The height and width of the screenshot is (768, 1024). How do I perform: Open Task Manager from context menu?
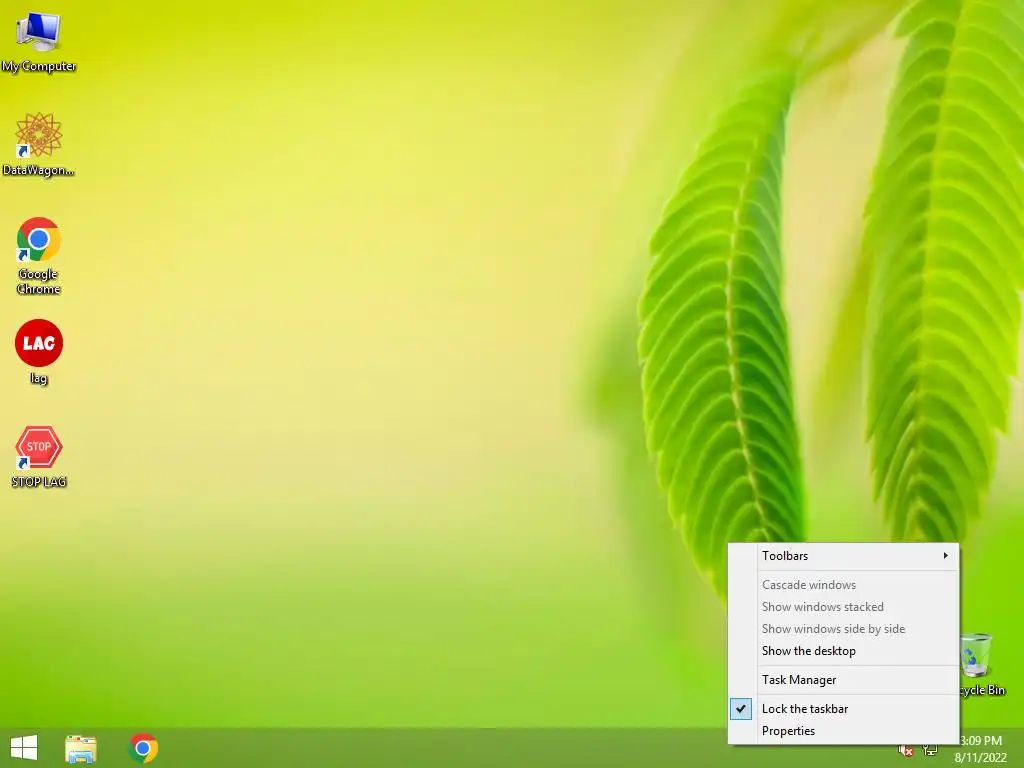point(843,680)
